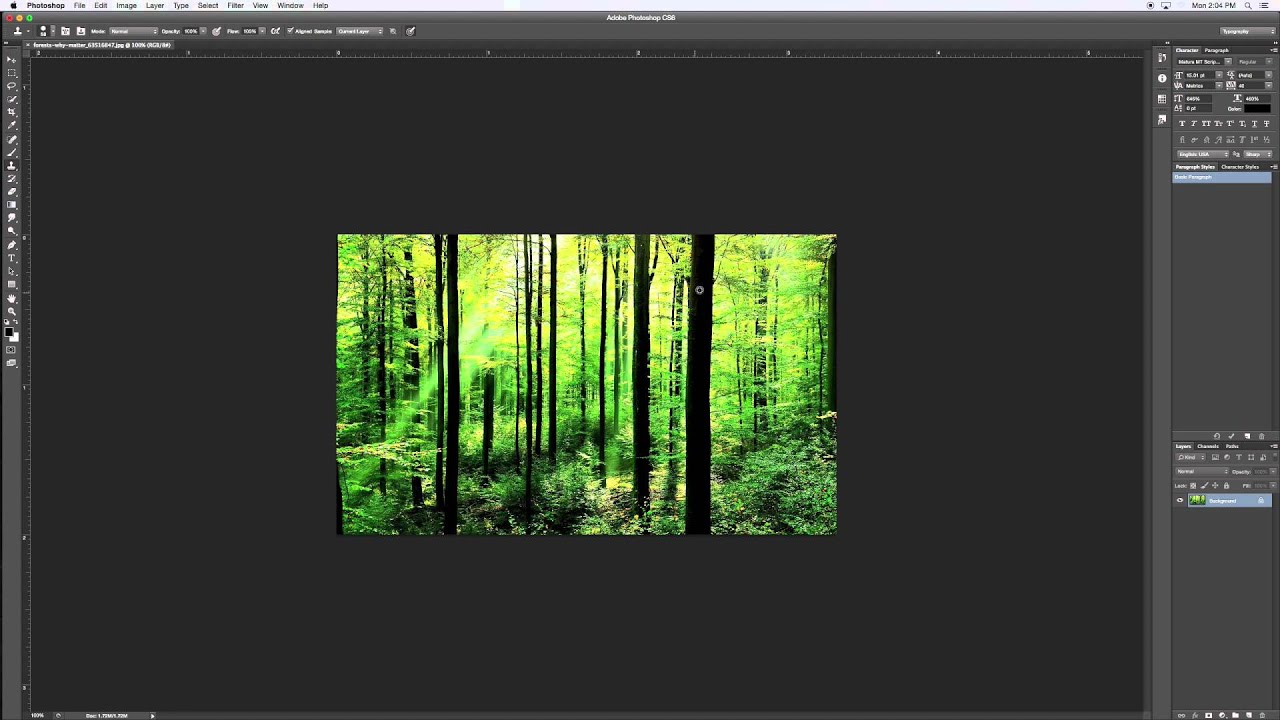The image size is (1280, 720).
Task: Click the Character text Color swatch
Action: tap(1257, 108)
